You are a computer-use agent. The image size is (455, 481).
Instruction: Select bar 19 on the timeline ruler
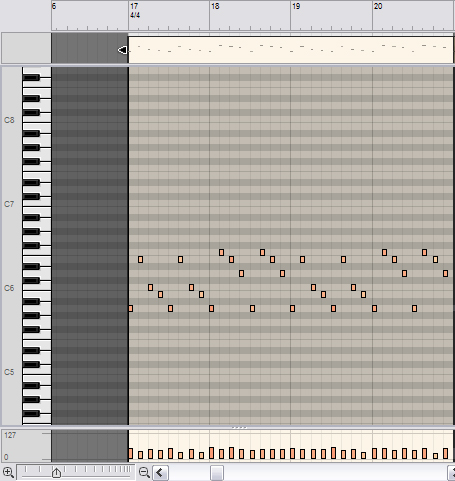pyautogui.click(x=296, y=6)
